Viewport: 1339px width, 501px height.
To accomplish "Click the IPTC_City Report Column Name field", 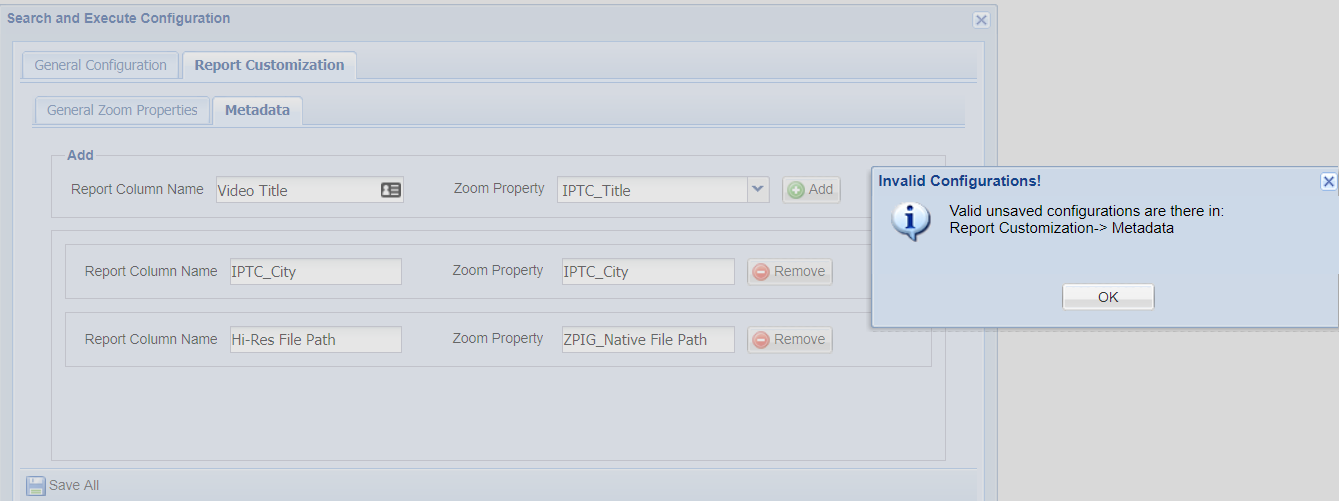I will tap(315, 272).
